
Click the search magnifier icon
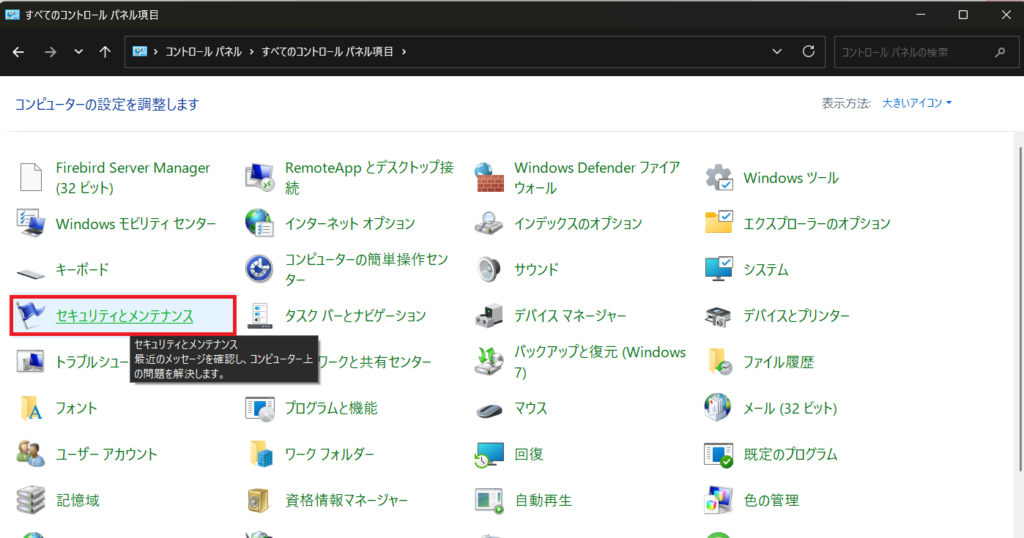click(1000, 52)
